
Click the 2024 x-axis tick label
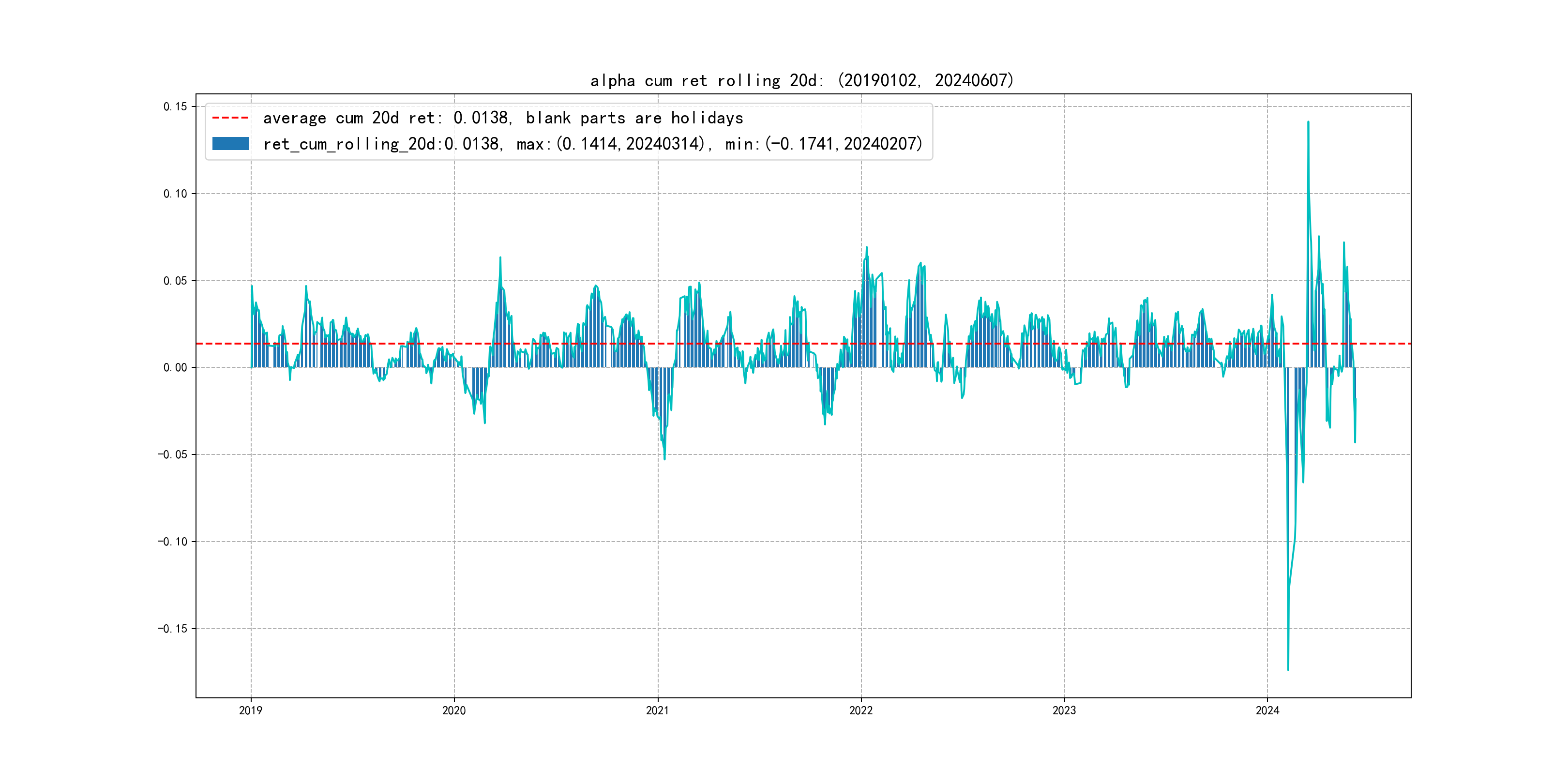(1267, 710)
